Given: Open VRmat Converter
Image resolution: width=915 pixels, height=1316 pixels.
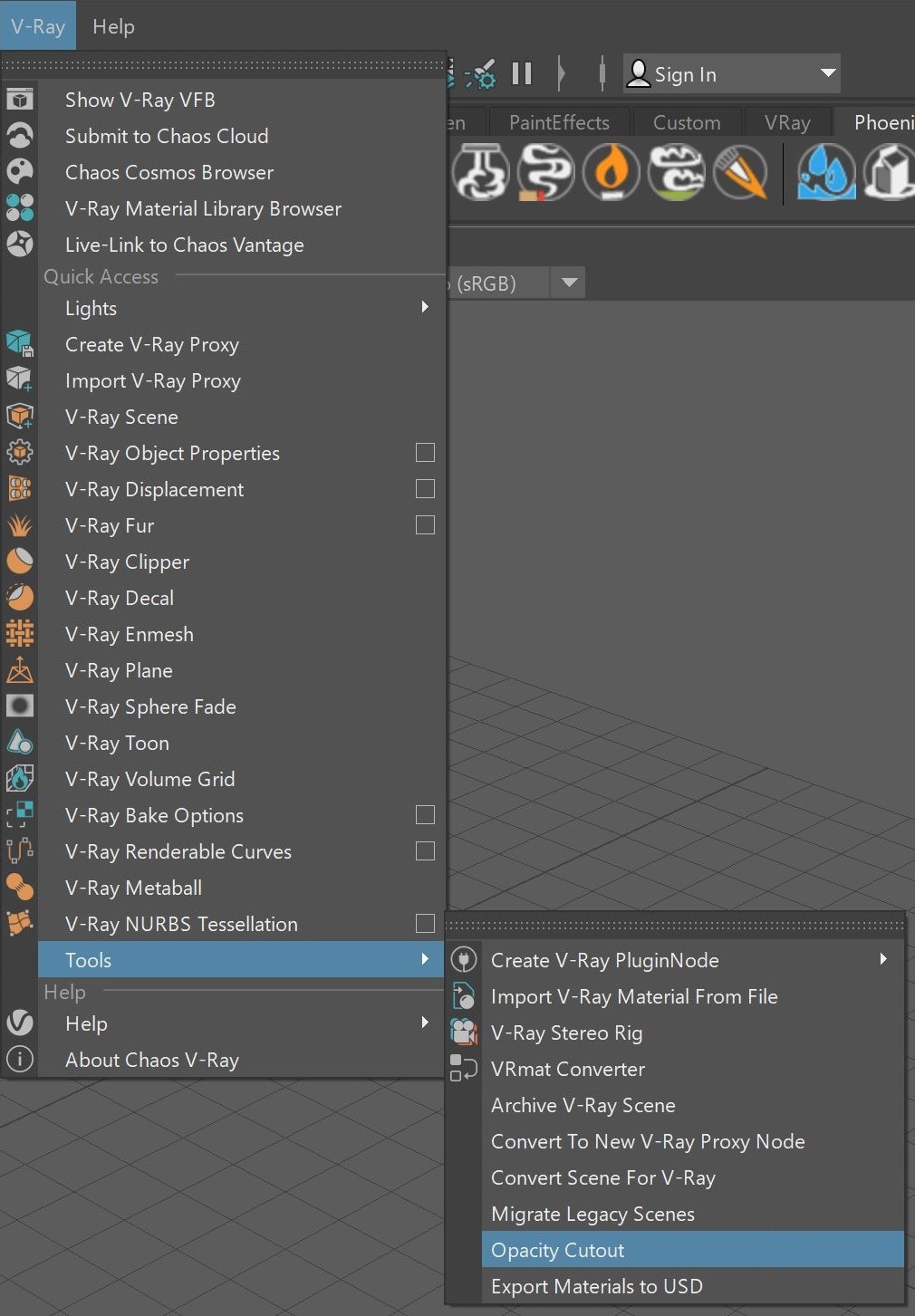Looking at the screenshot, I should pyautogui.click(x=692, y=1069).
